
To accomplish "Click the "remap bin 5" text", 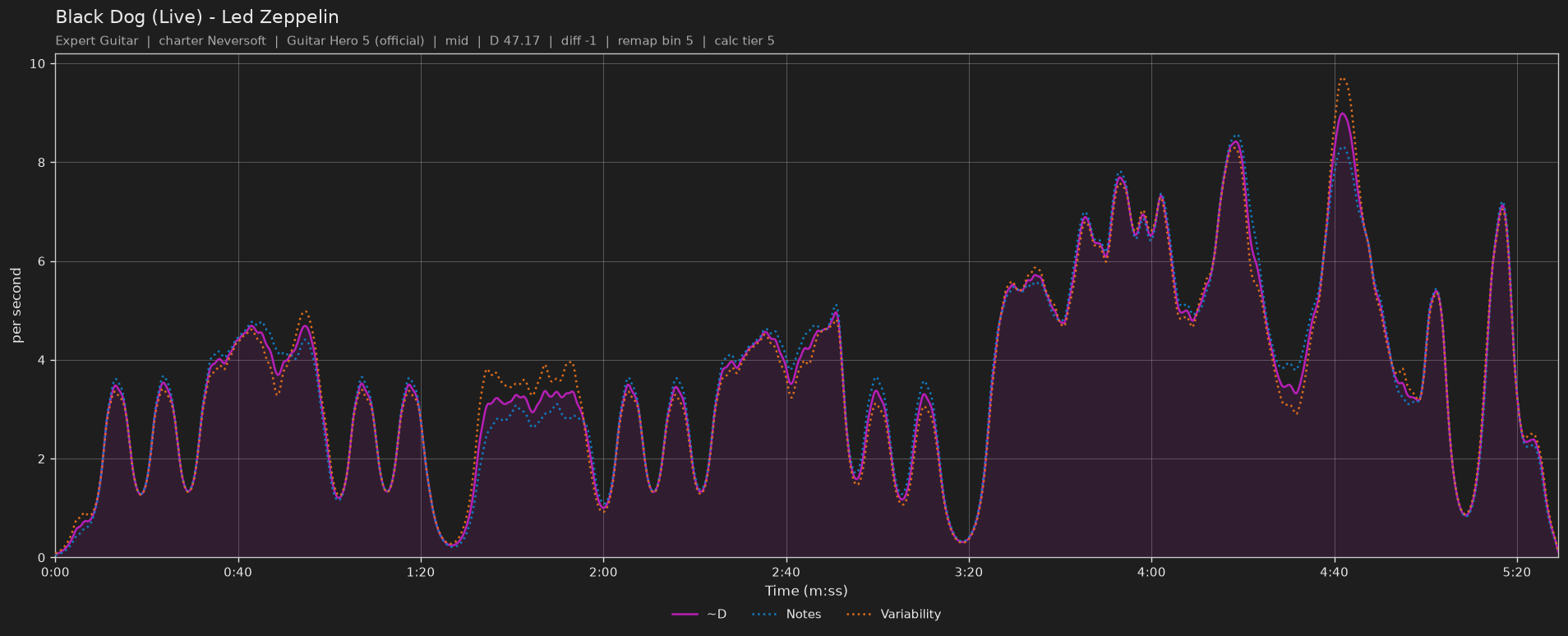I will click(x=655, y=41).
